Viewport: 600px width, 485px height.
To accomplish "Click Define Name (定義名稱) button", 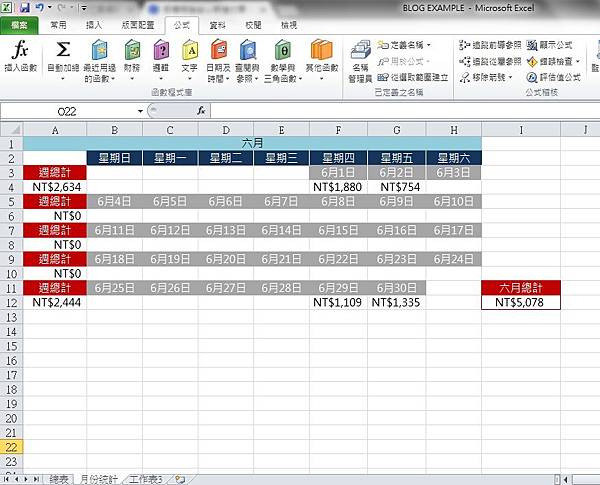I will [400, 45].
